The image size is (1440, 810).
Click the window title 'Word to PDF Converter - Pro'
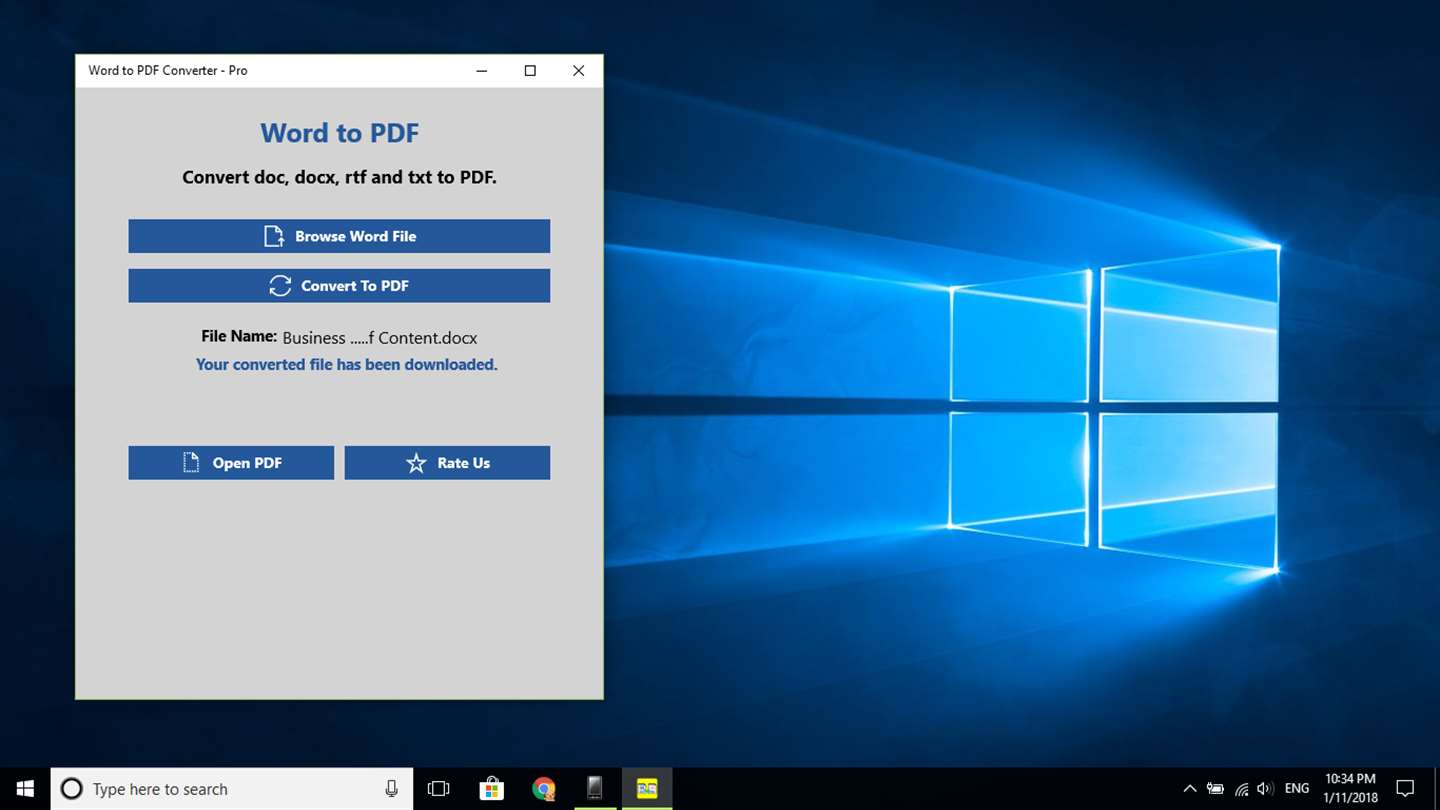click(168, 71)
